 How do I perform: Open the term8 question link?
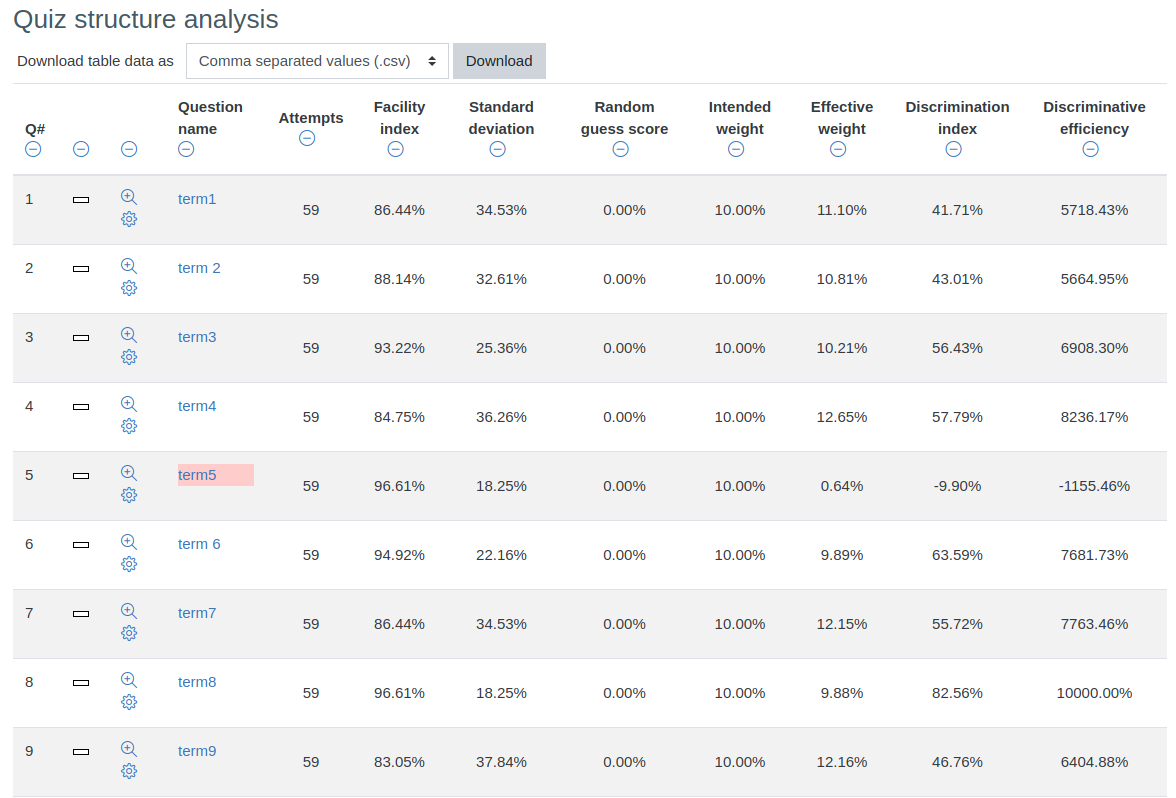[196, 682]
